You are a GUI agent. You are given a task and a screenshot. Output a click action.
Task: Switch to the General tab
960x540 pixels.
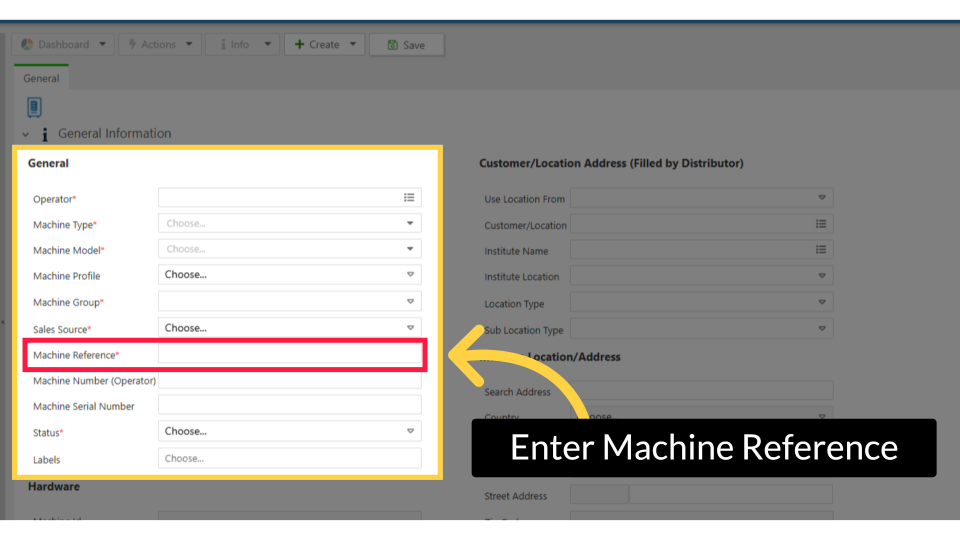tap(41, 78)
